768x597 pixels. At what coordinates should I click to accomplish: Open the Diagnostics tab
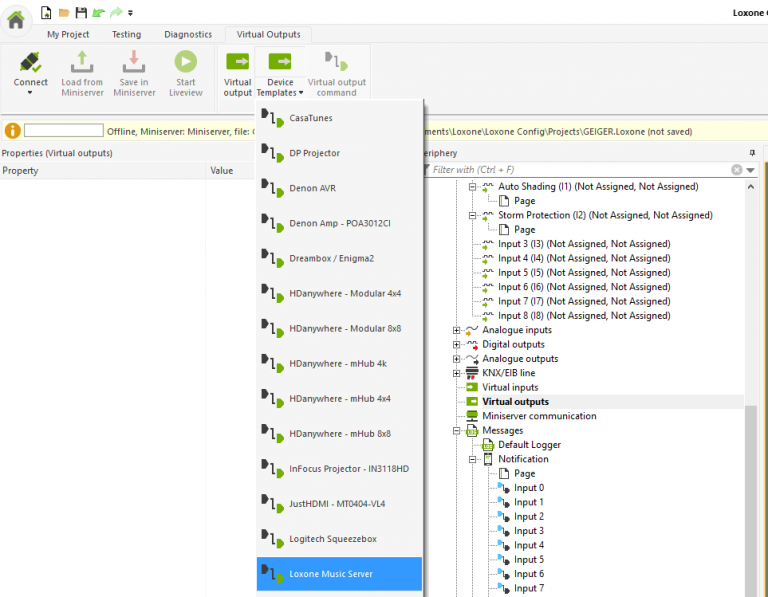coord(188,34)
